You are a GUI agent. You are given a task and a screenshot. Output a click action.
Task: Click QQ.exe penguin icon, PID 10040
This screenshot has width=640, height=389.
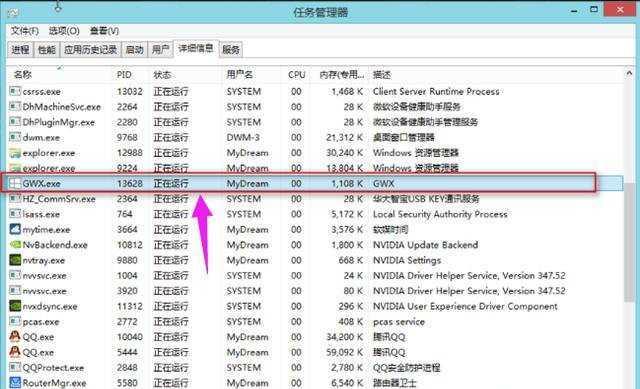point(15,337)
